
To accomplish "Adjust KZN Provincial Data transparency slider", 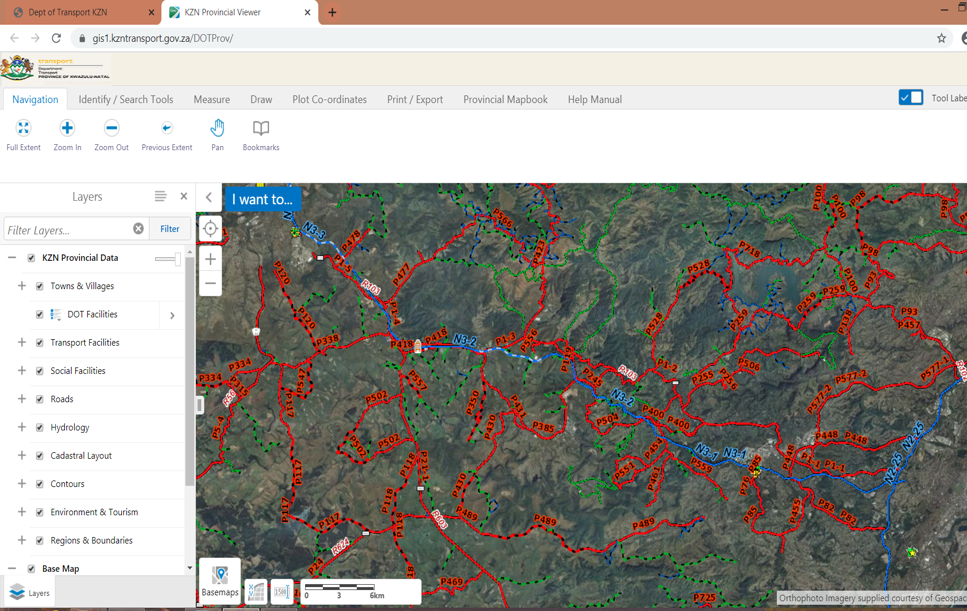I will click(168, 259).
